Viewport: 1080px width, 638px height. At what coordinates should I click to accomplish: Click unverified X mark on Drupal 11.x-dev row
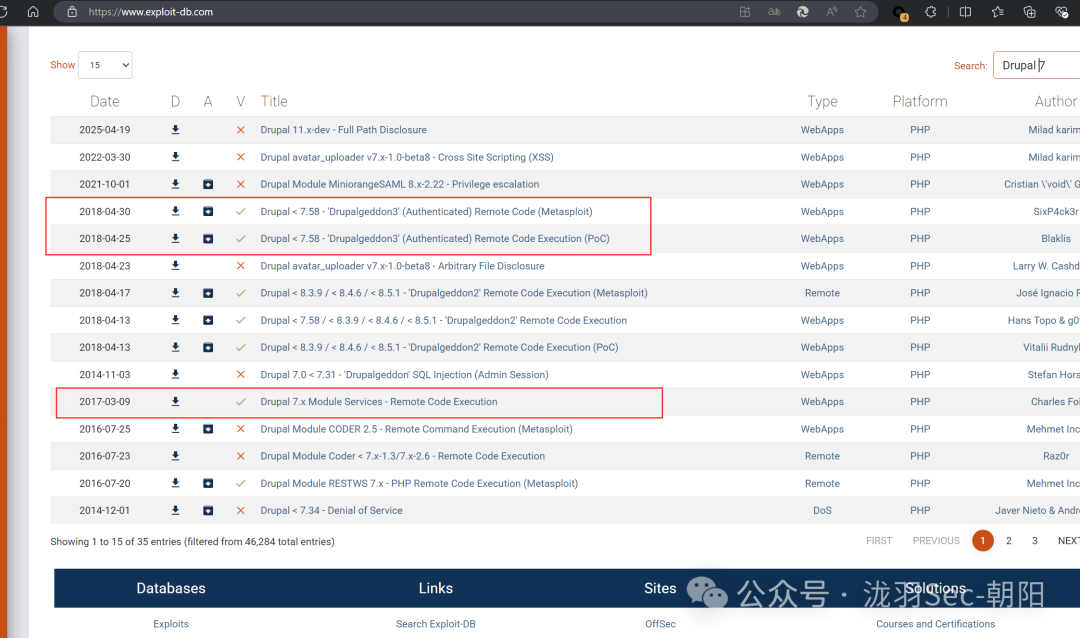pyautogui.click(x=240, y=130)
